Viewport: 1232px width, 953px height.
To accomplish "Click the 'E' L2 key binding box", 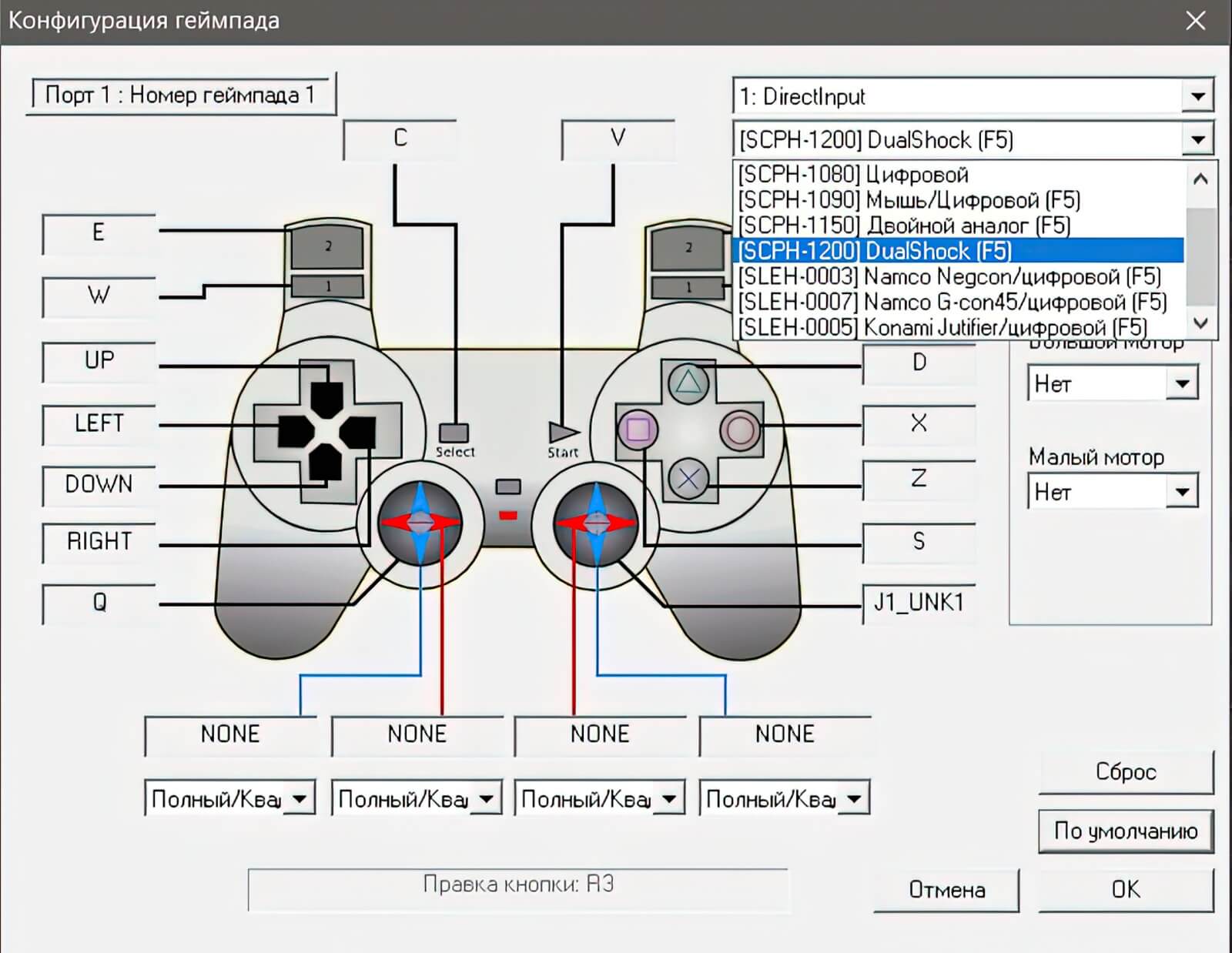I will tap(99, 234).
